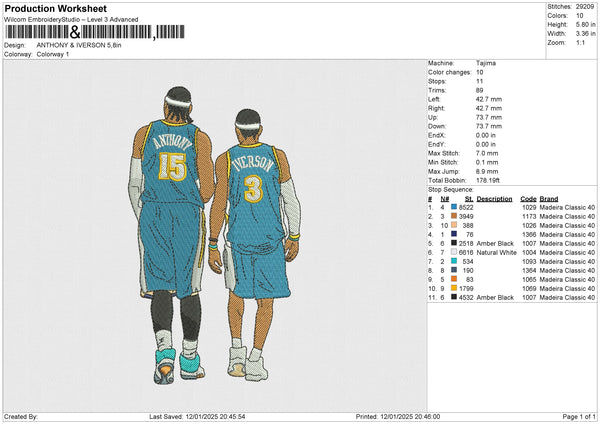The width and height of the screenshot is (600, 424).
Task: Click the Stop Sequence heading
Action: tap(451, 190)
